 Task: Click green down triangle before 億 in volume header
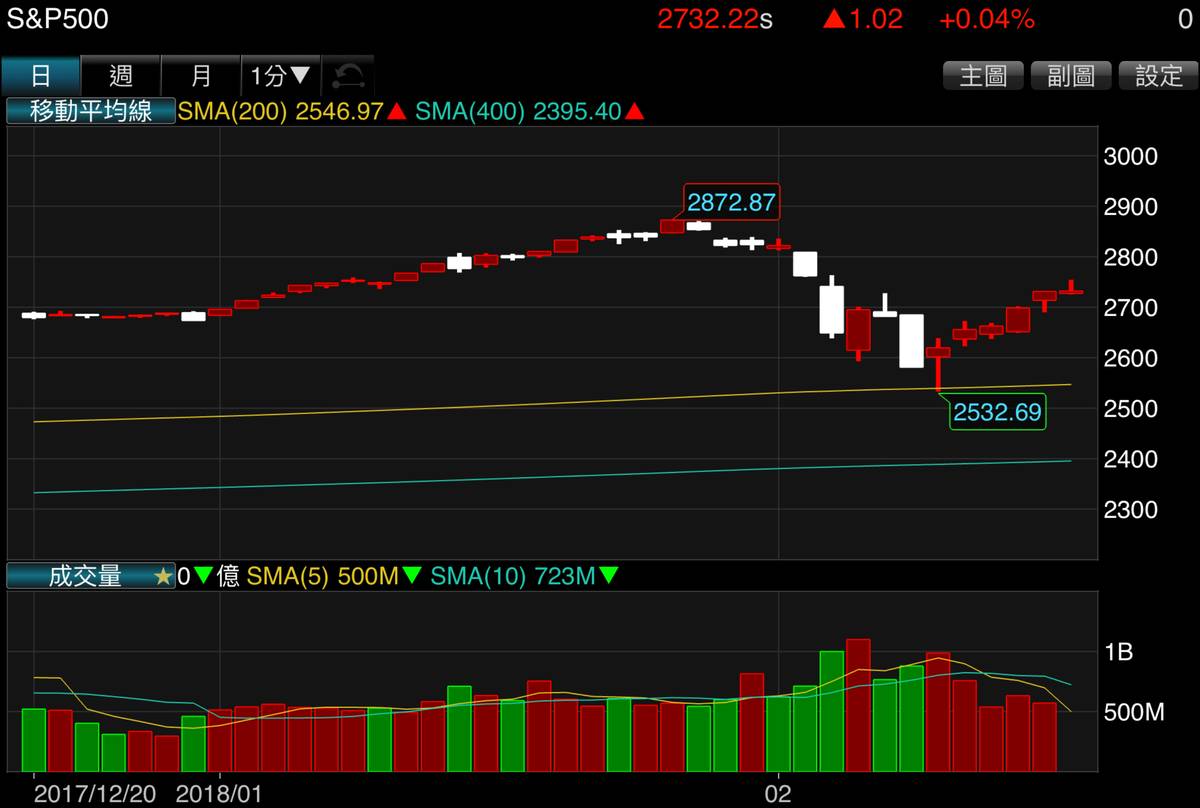(203, 577)
